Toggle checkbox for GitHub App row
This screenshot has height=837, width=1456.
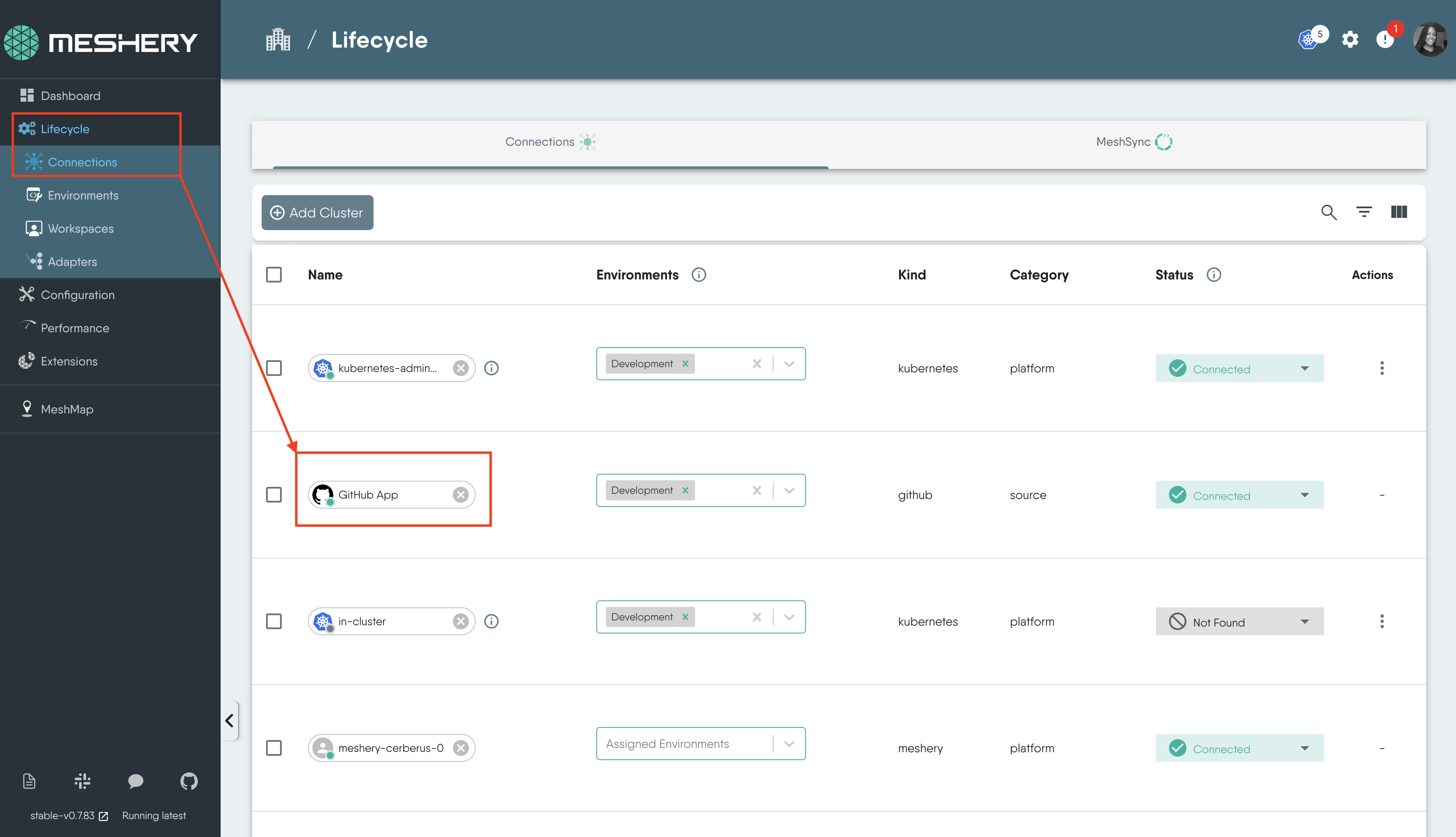click(x=275, y=494)
